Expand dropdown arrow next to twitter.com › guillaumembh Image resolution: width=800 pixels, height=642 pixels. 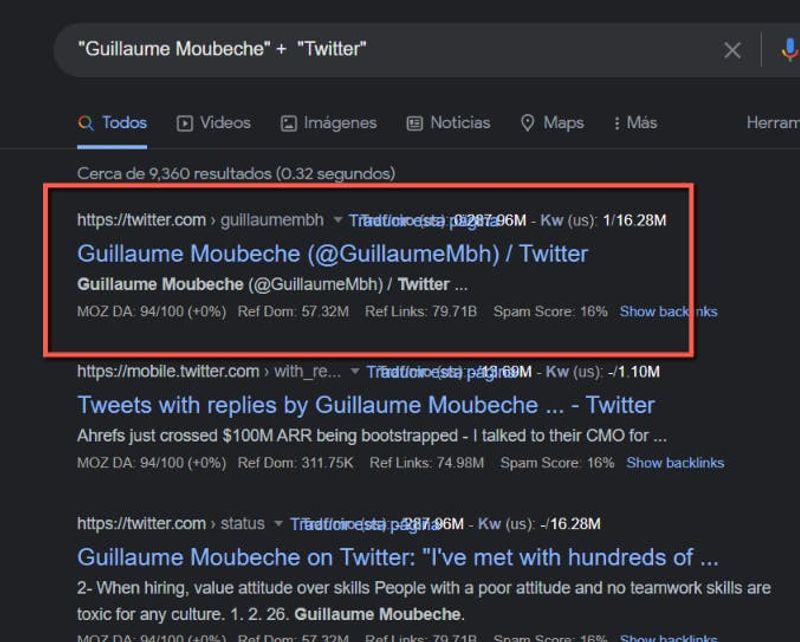337,220
